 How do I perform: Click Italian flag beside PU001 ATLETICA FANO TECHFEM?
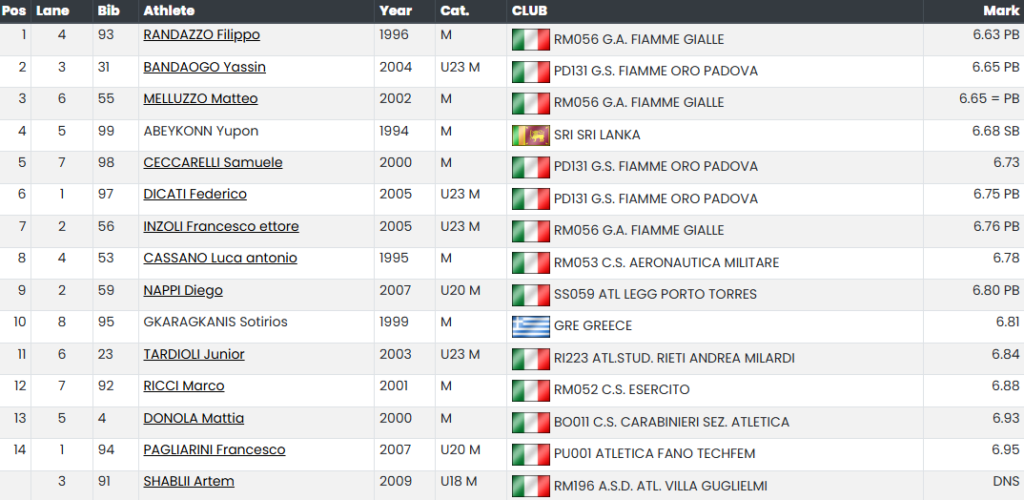click(x=531, y=454)
